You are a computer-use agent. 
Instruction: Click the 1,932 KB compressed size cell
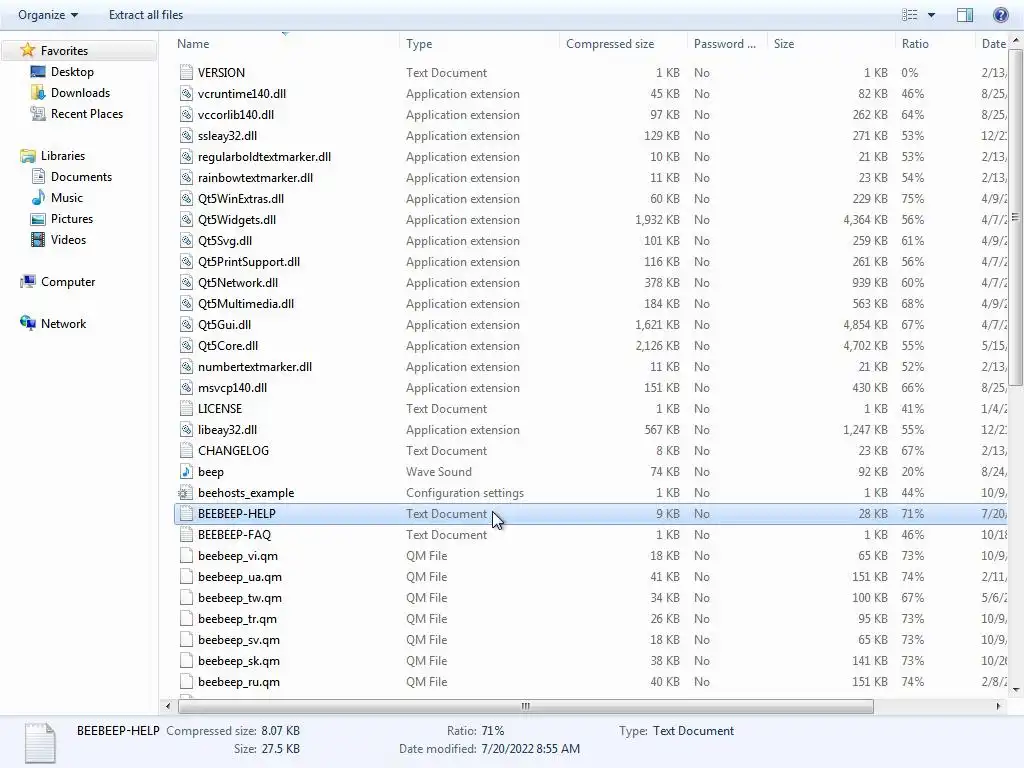[x=657, y=219]
